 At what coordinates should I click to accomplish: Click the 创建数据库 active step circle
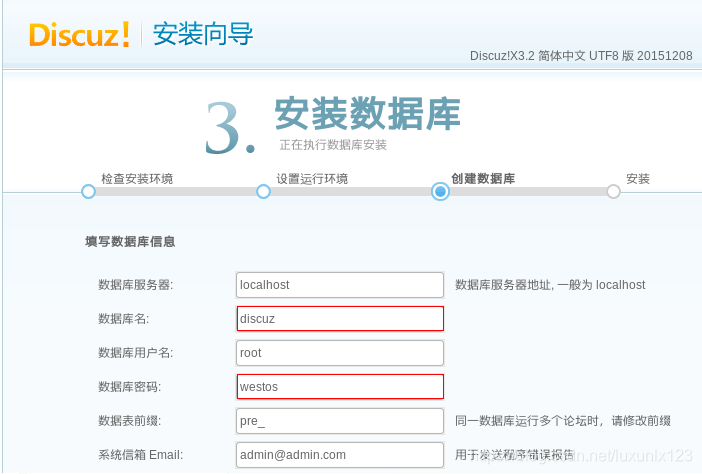tap(441, 192)
